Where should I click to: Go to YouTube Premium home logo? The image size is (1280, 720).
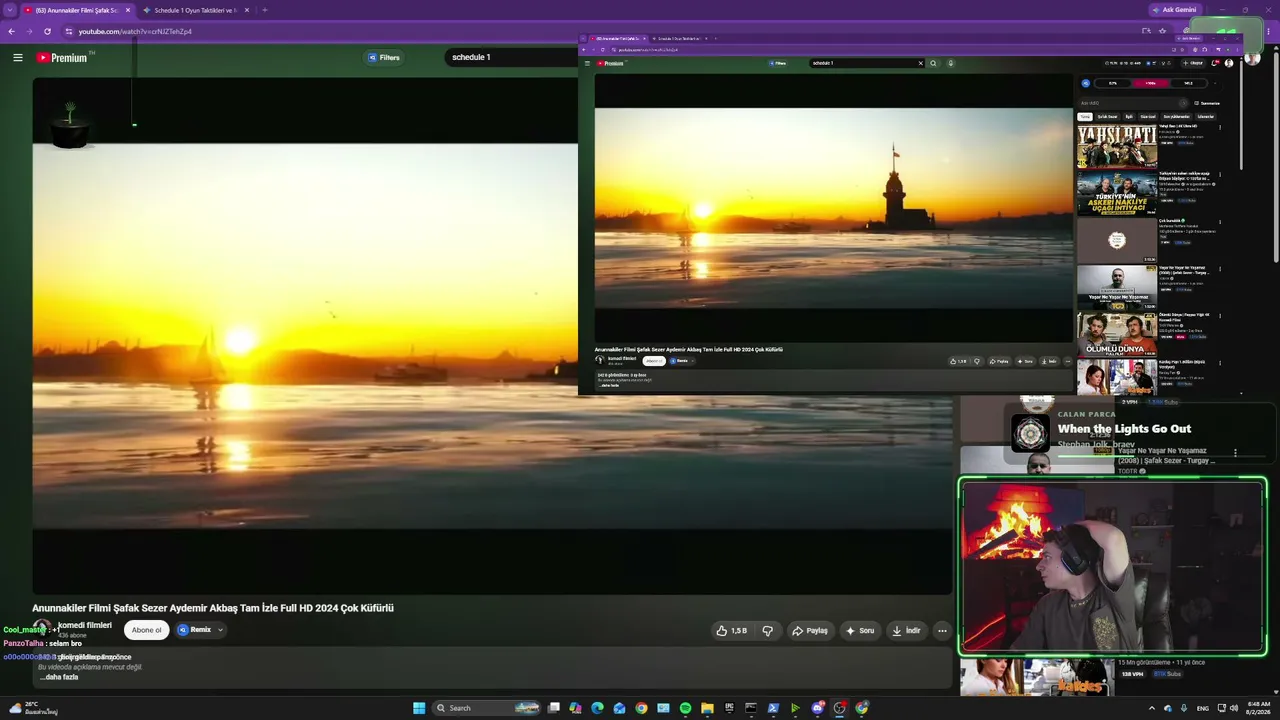(63, 57)
